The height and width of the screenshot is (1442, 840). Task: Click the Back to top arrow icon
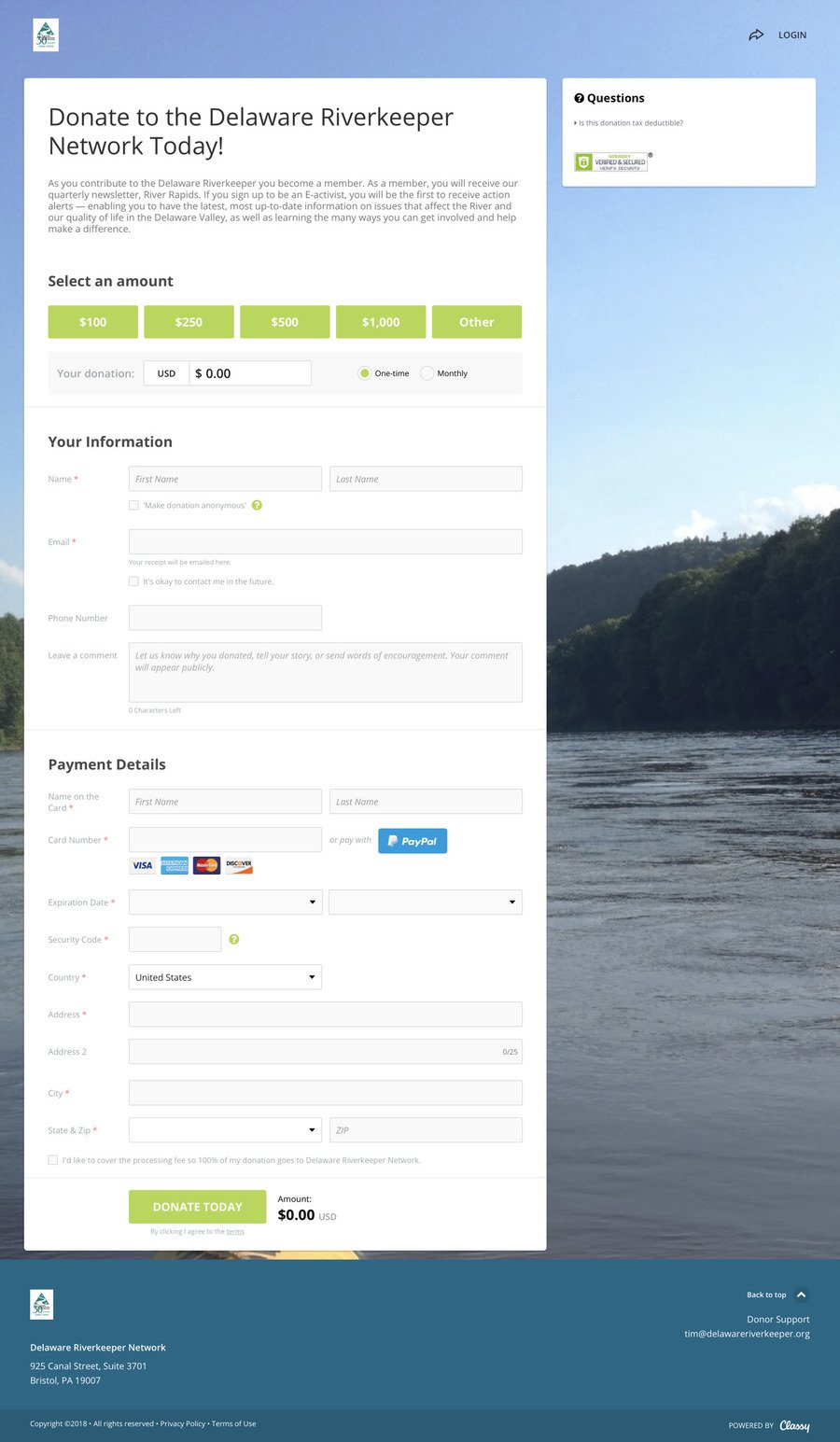tap(801, 1295)
